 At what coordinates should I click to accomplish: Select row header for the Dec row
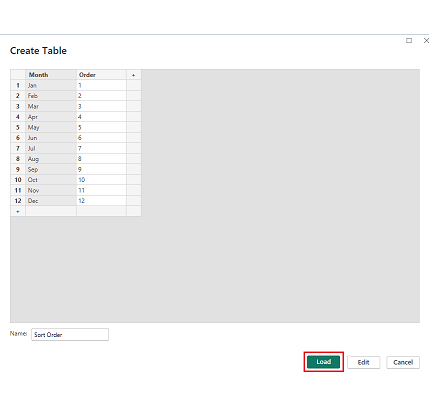point(18,201)
